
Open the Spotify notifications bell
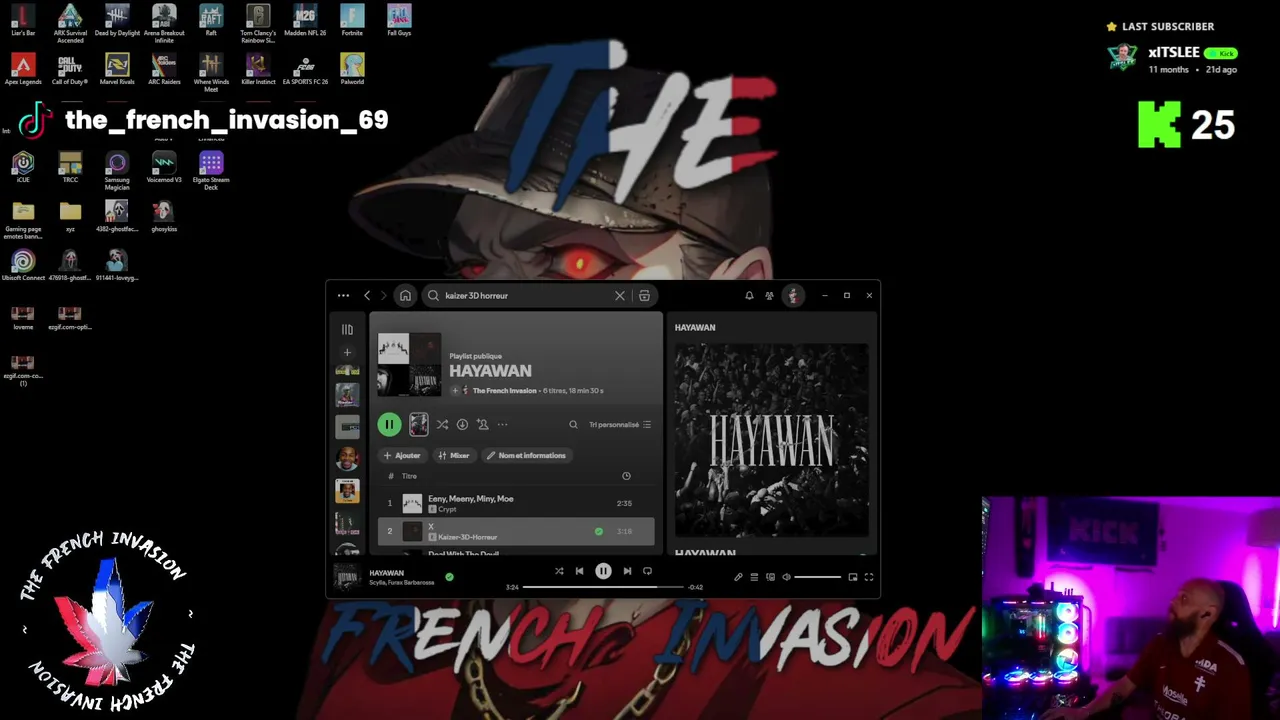tap(749, 296)
